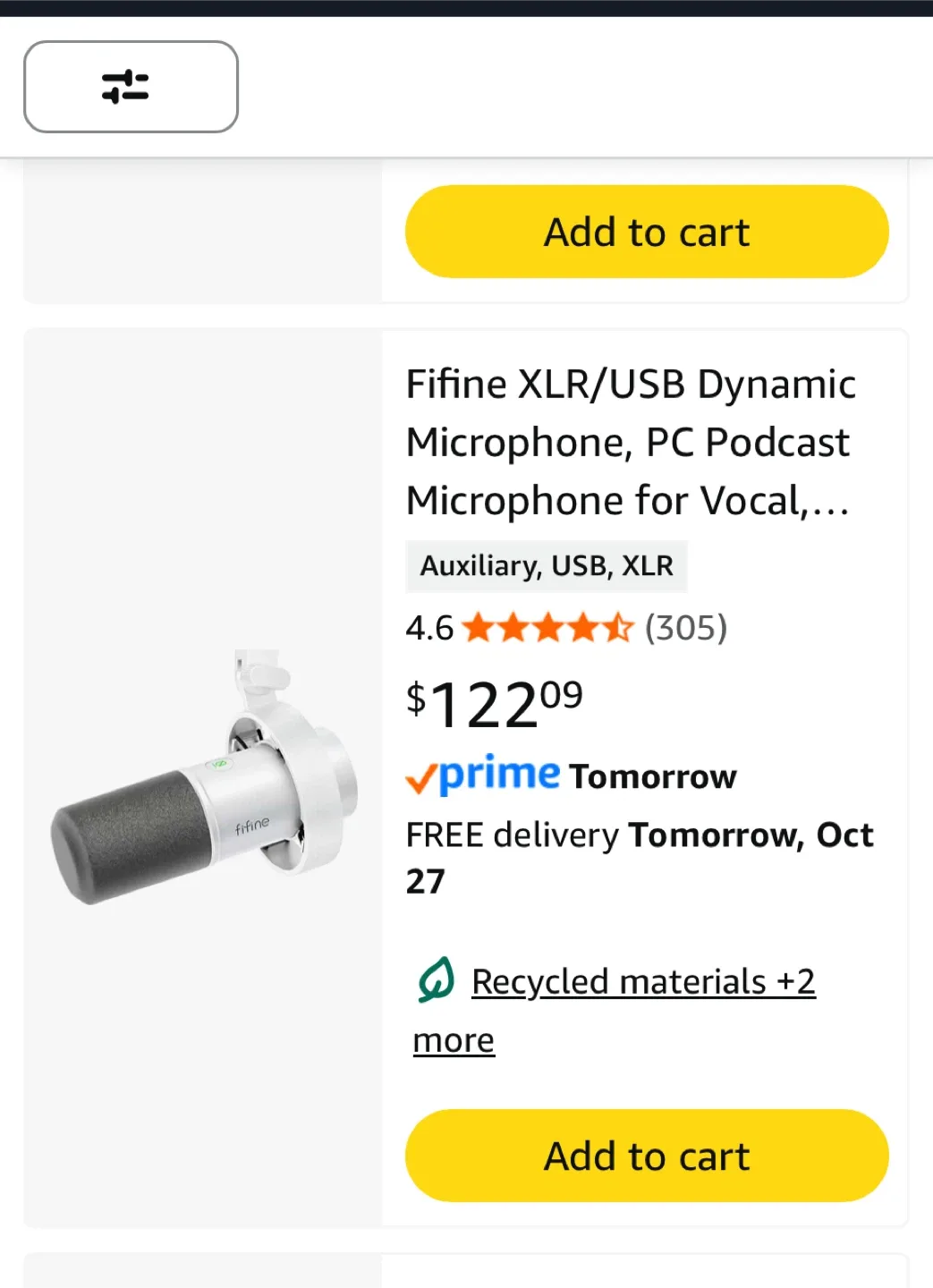Open the Recycled materials +2 link
Viewport: 933px width, 1288px height.
(643, 981)
